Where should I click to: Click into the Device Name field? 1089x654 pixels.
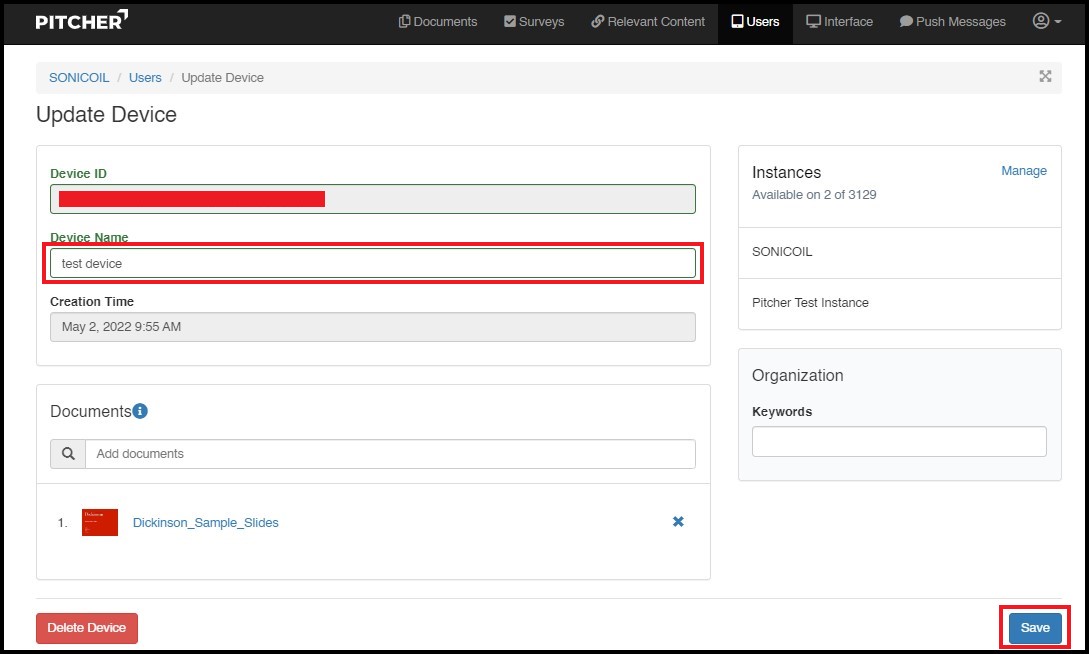(372, 263)
